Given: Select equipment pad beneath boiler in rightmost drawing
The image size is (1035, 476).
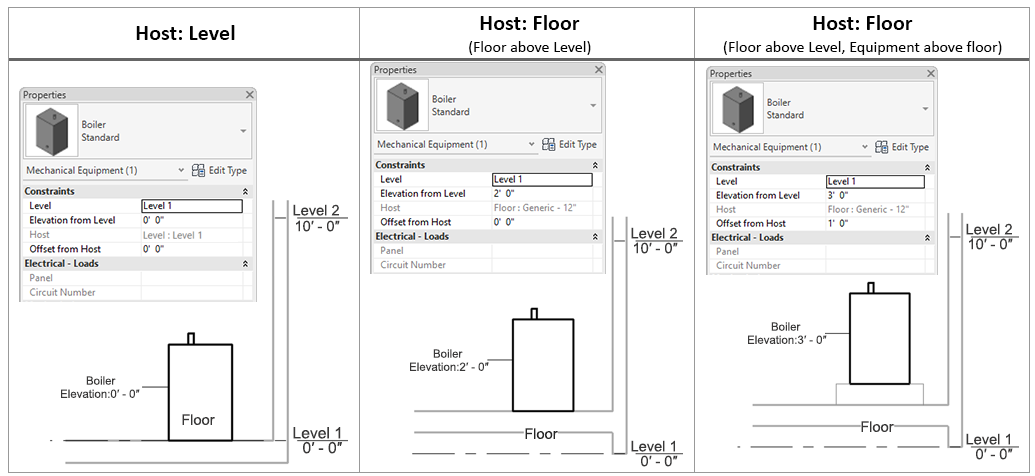Looking at the screenshot, I should pyautogui.click(x=879, y=394).
